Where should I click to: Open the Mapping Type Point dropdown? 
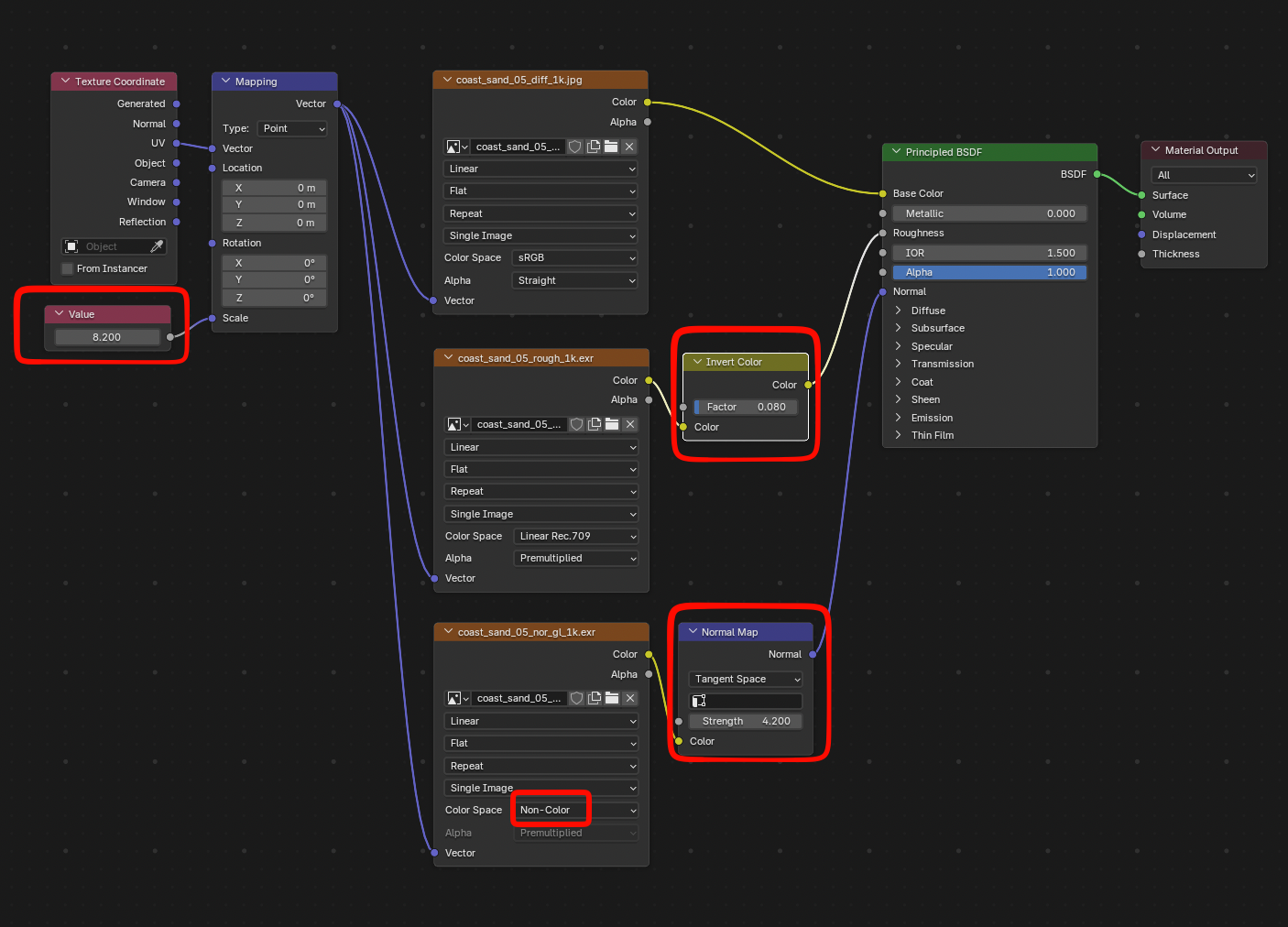[x=293, y=128]
